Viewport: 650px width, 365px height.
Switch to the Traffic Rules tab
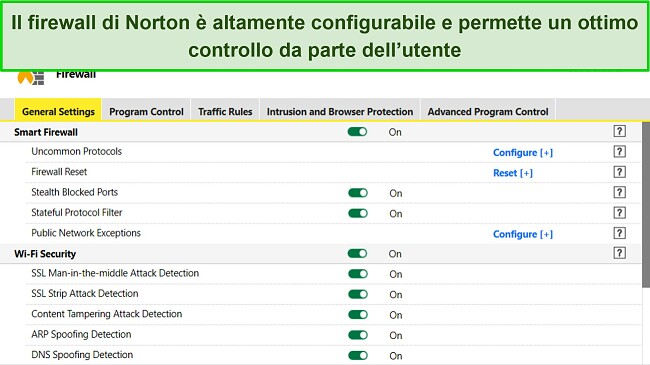pyautogui.click(x=225, y=111)
